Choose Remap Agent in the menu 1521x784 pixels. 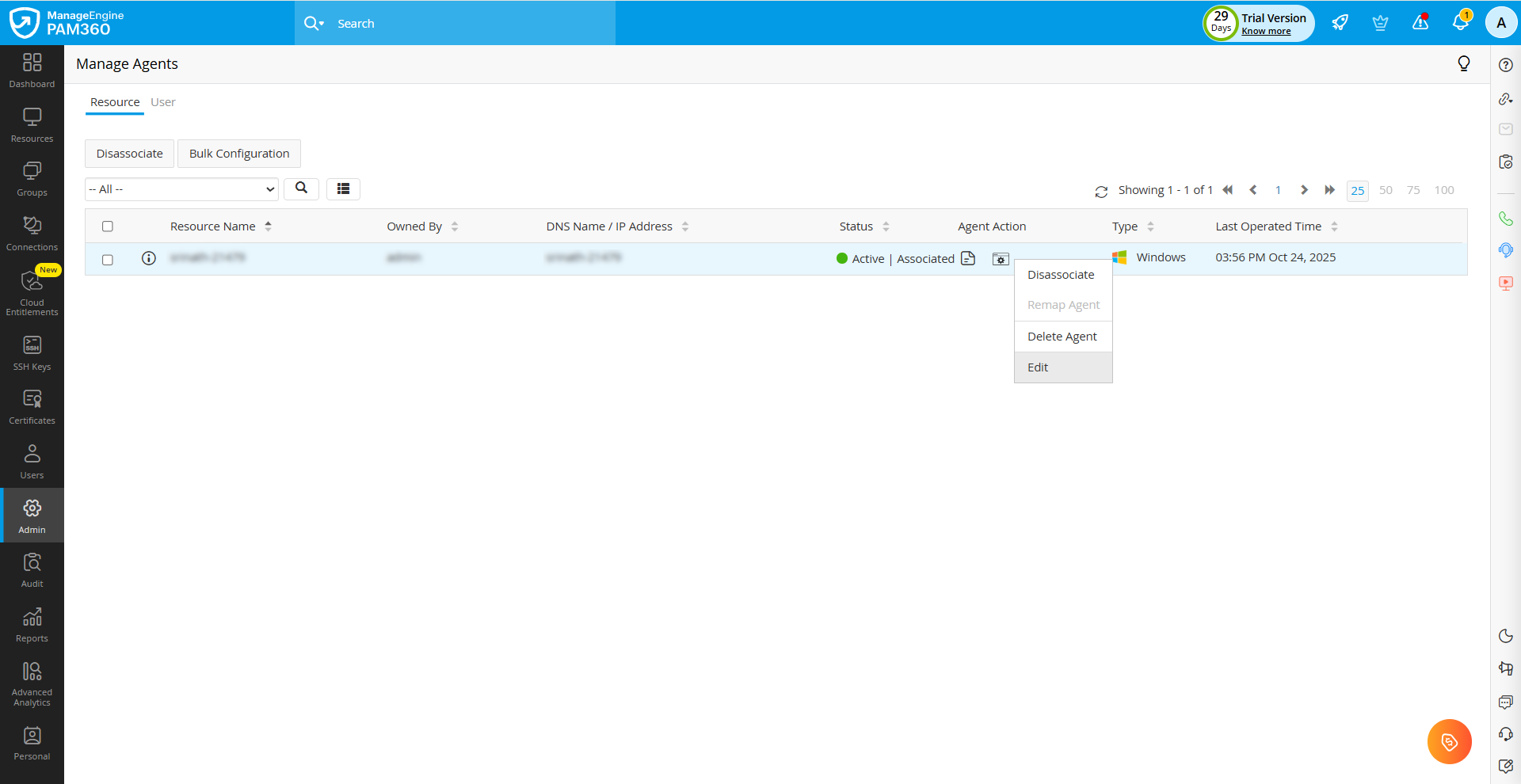pyautogui.click(x=1063, y=305)
